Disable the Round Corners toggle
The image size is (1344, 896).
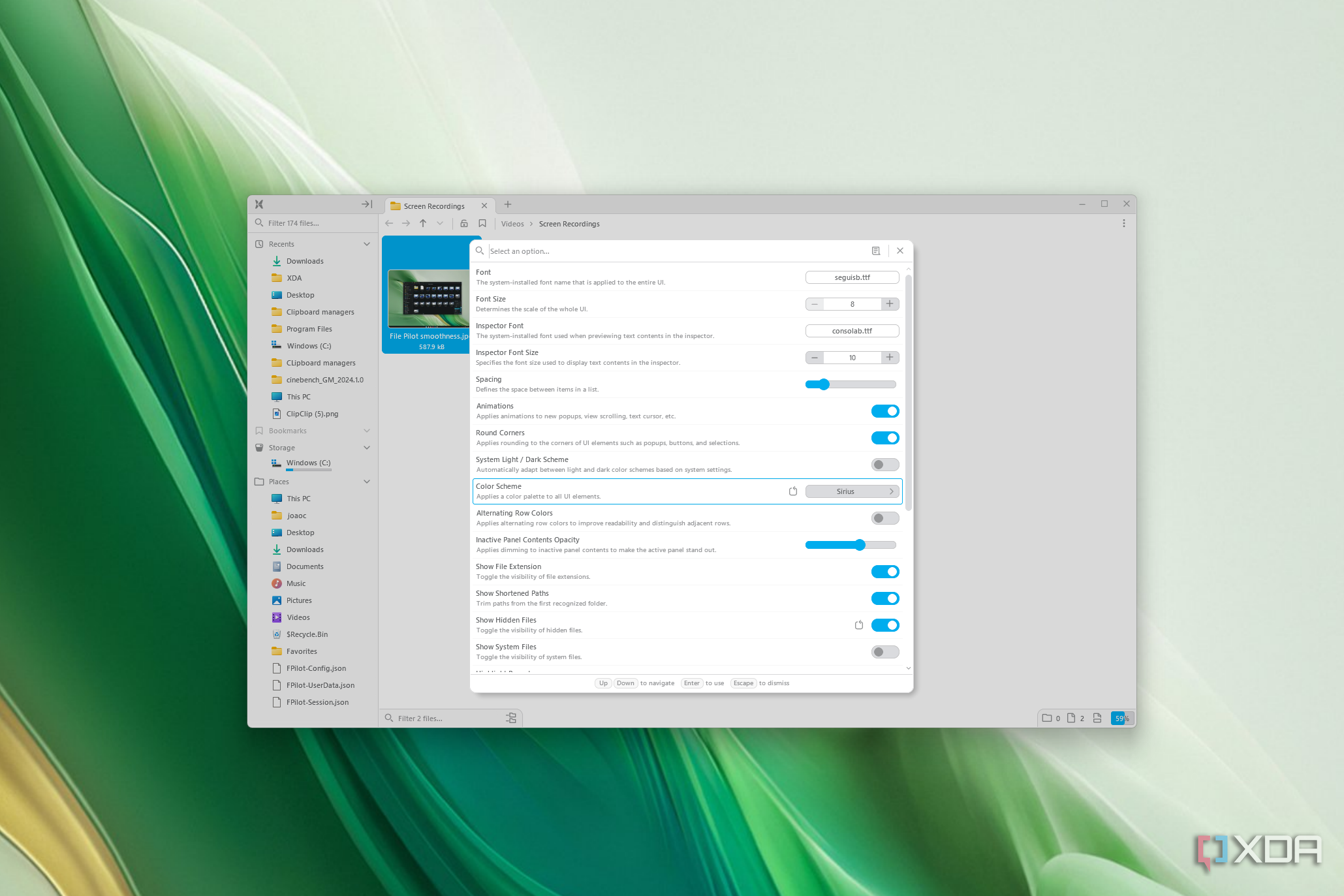tap(885, 438)
